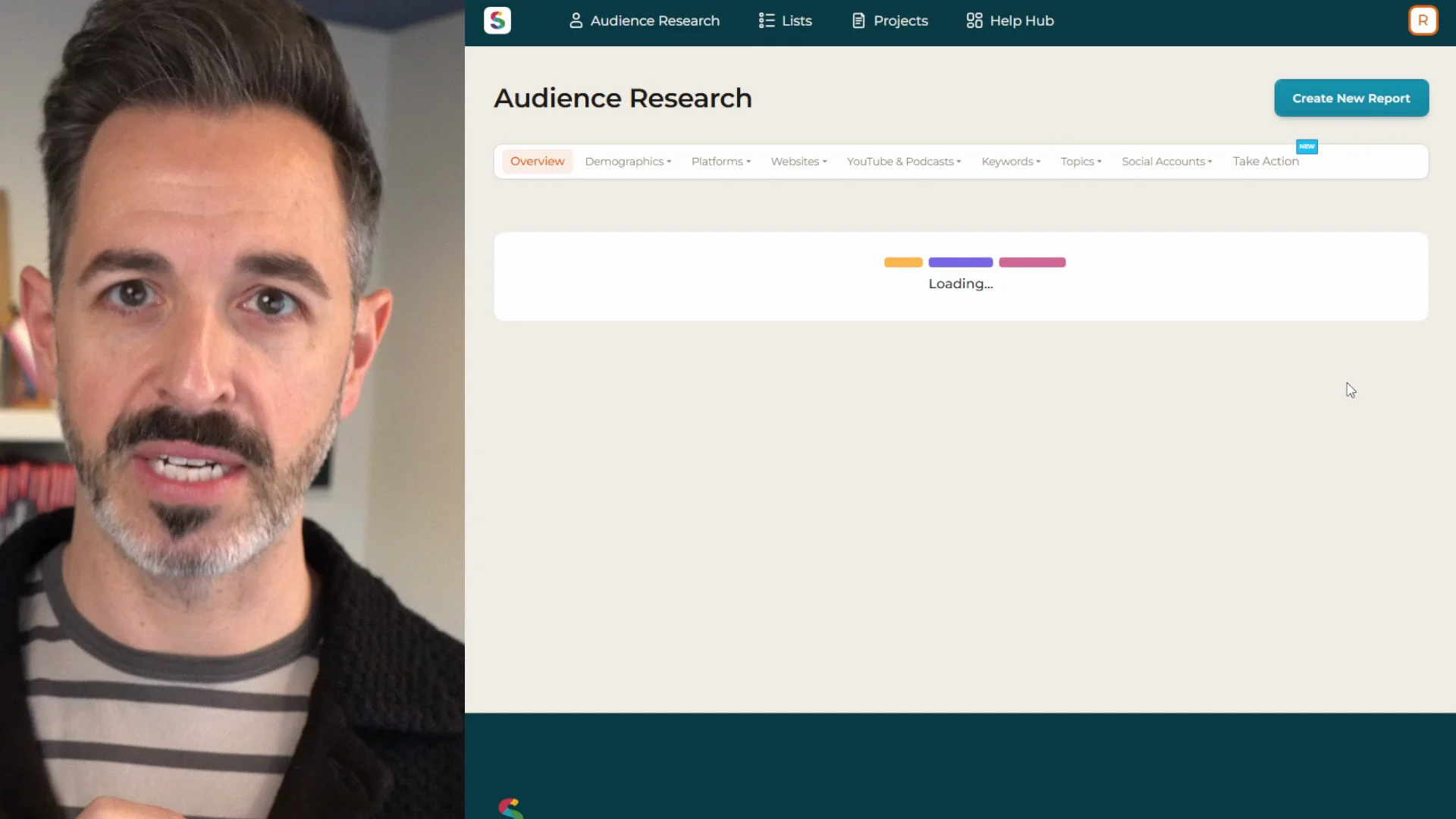Expand the Demographics dropdown
The width and height of the screenshot is (1456, 819).
click(628, 162)
